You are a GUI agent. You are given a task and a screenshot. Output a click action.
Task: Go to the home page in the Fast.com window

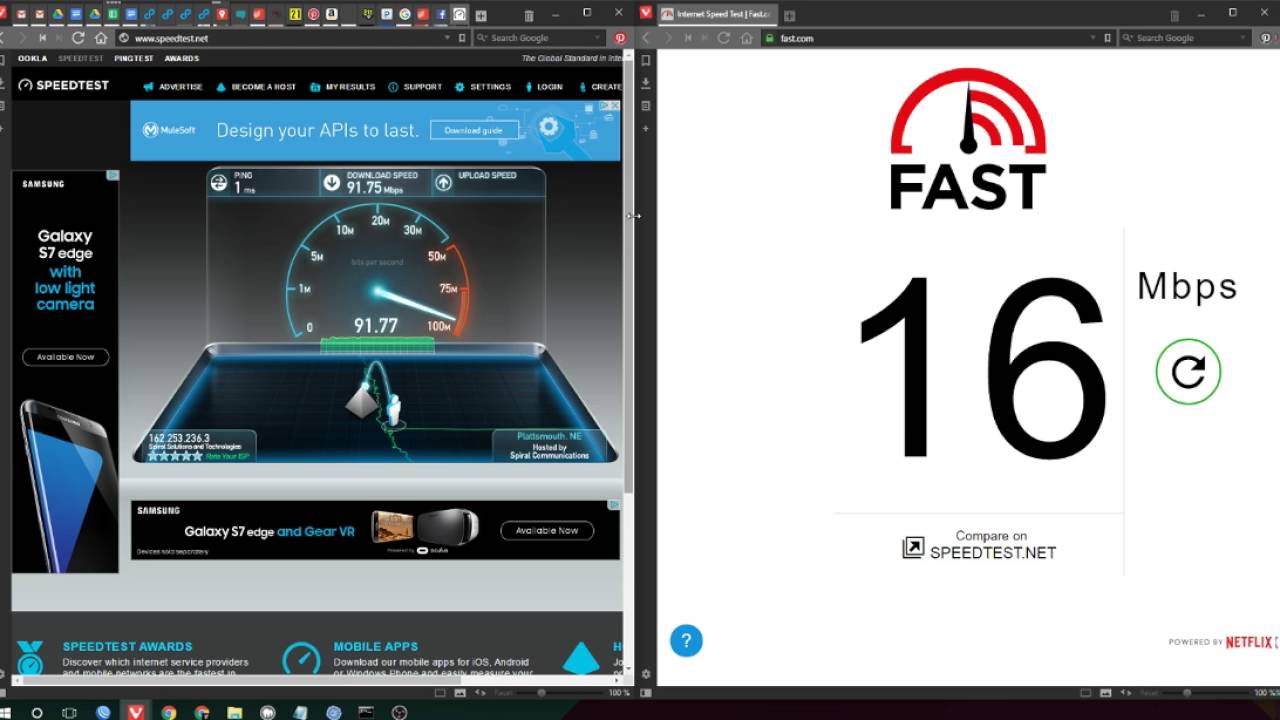click(x=747, y=38)
